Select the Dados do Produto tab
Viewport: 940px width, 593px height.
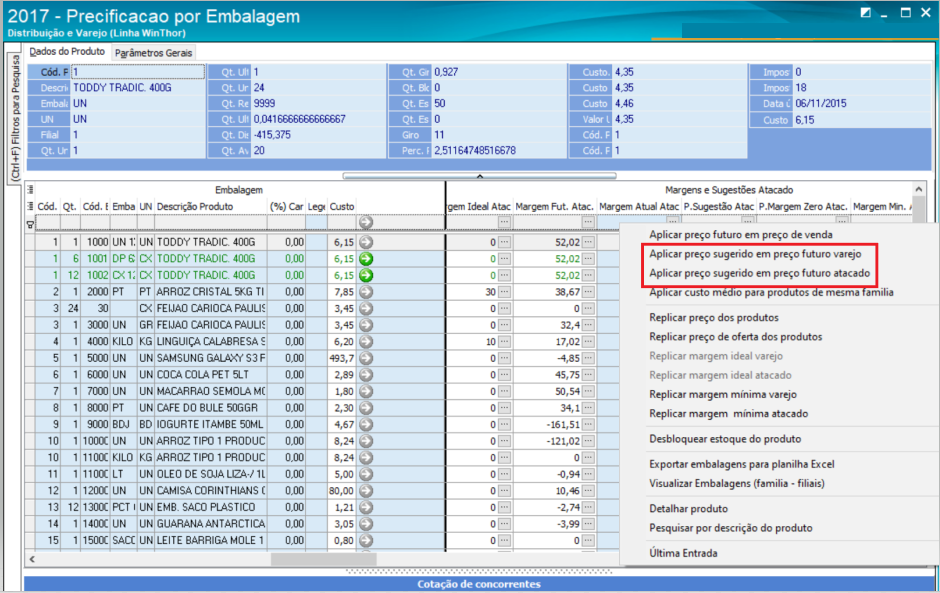[x=67, y=52]
